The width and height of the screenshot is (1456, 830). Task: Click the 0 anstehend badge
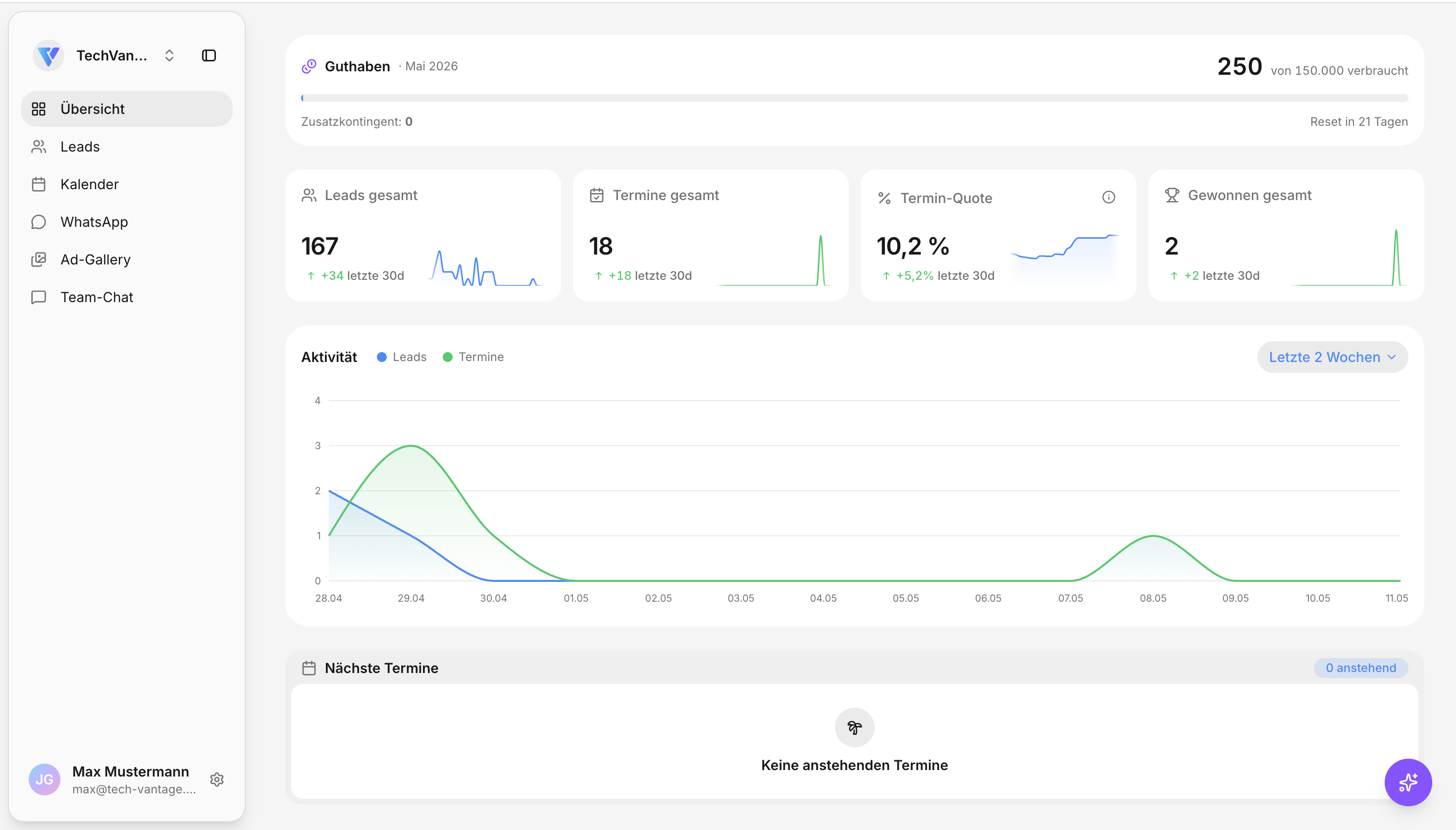(x=1361, y=668)
